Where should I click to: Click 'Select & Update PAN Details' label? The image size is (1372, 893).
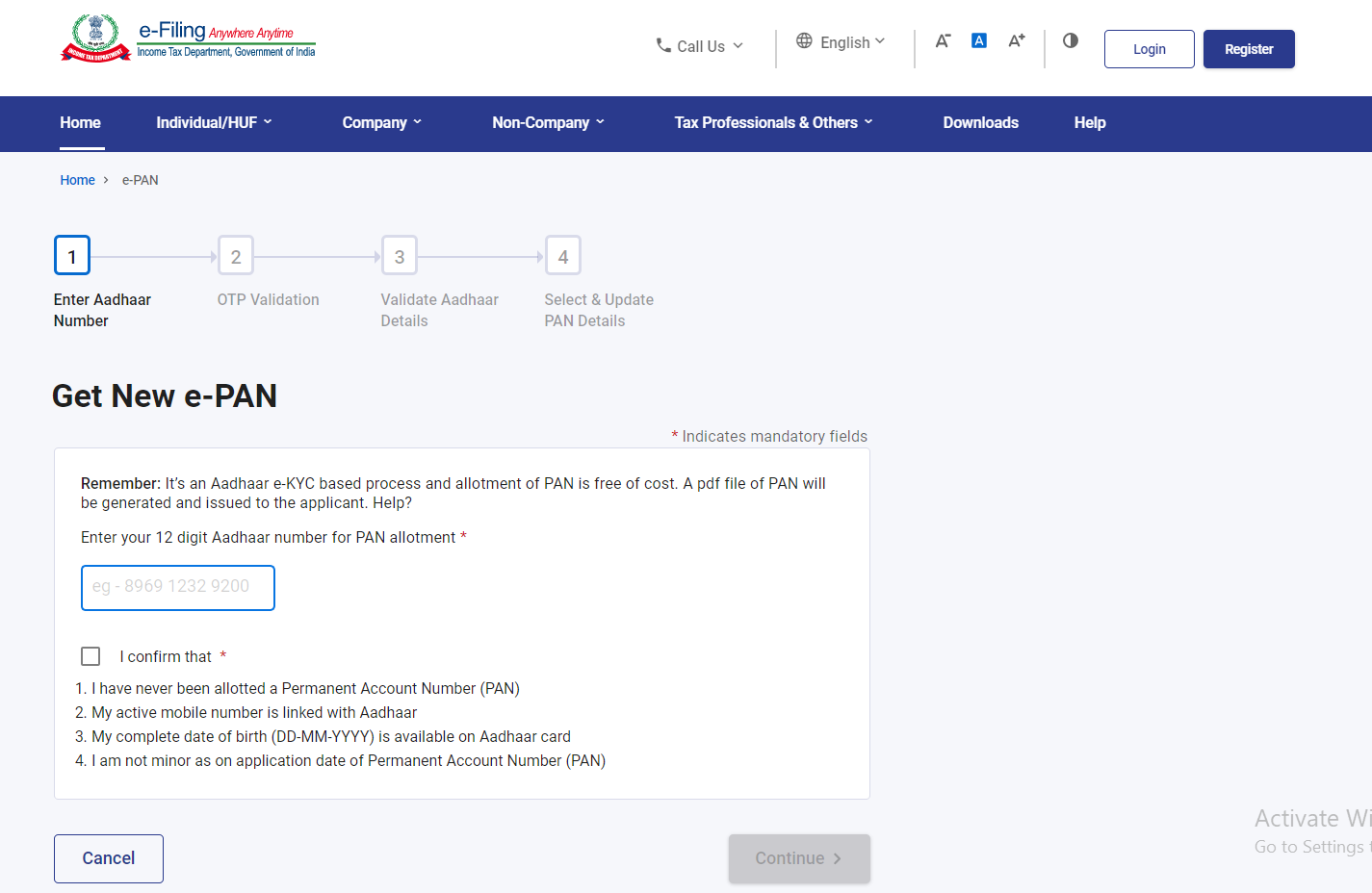tap(599, 311)
